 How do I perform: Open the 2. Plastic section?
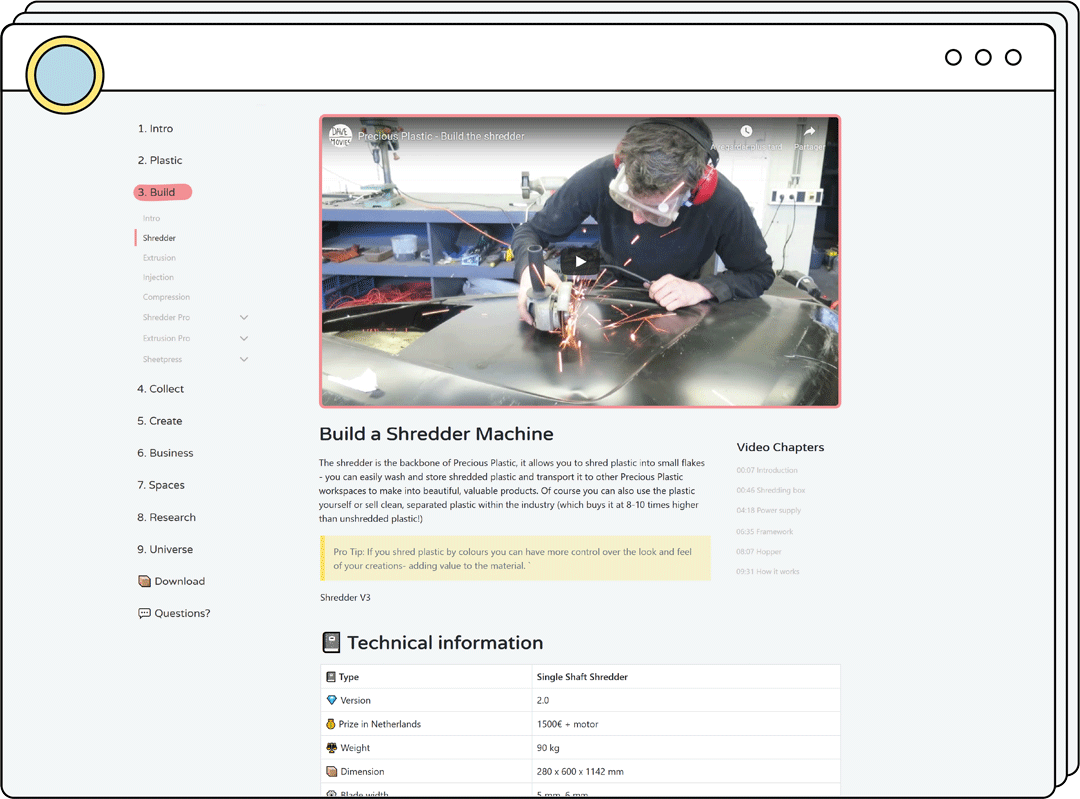pos(160,160)
